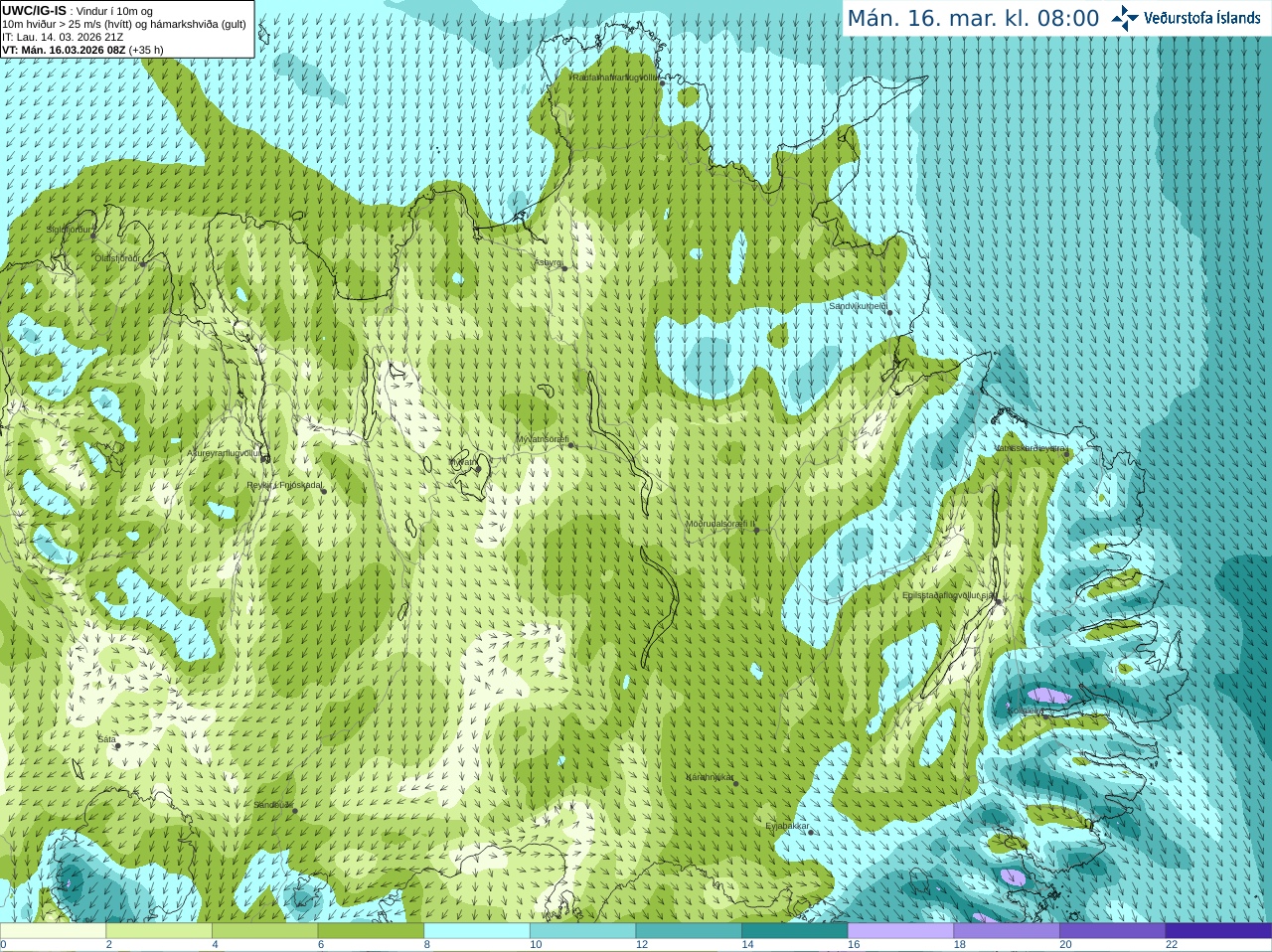Select the 2–4 m/s light green legend swatch

click(159, 931)
